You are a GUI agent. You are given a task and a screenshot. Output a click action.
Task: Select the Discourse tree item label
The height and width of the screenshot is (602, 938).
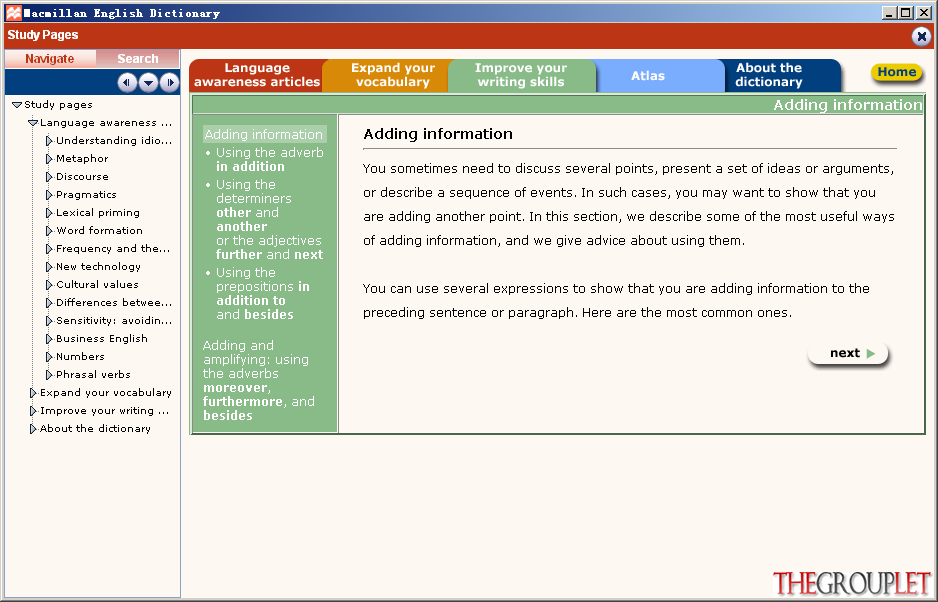pos(82,177)
